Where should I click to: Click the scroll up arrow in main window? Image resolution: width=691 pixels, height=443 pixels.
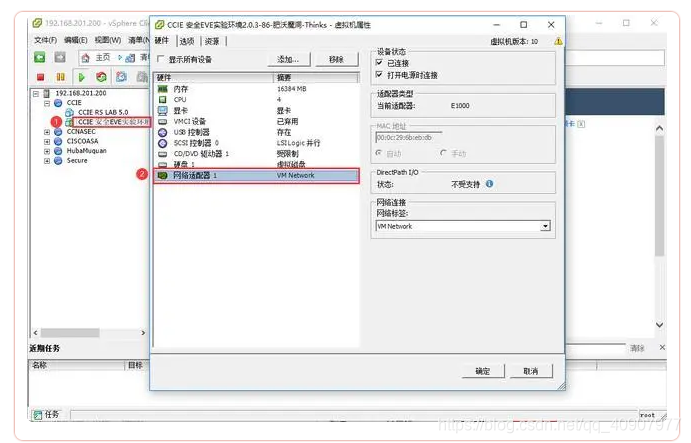(659, 128)
